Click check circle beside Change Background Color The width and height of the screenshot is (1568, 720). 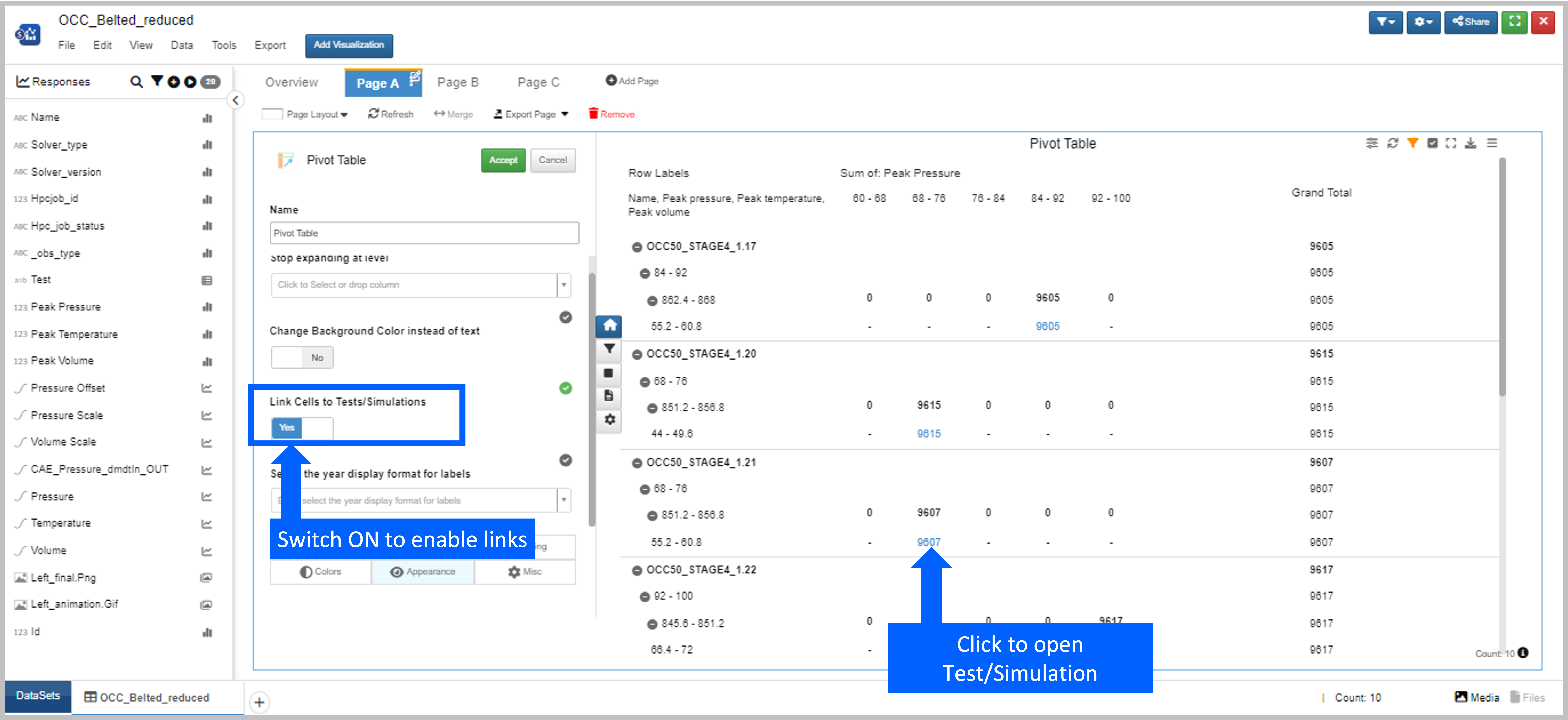point(565,318)
